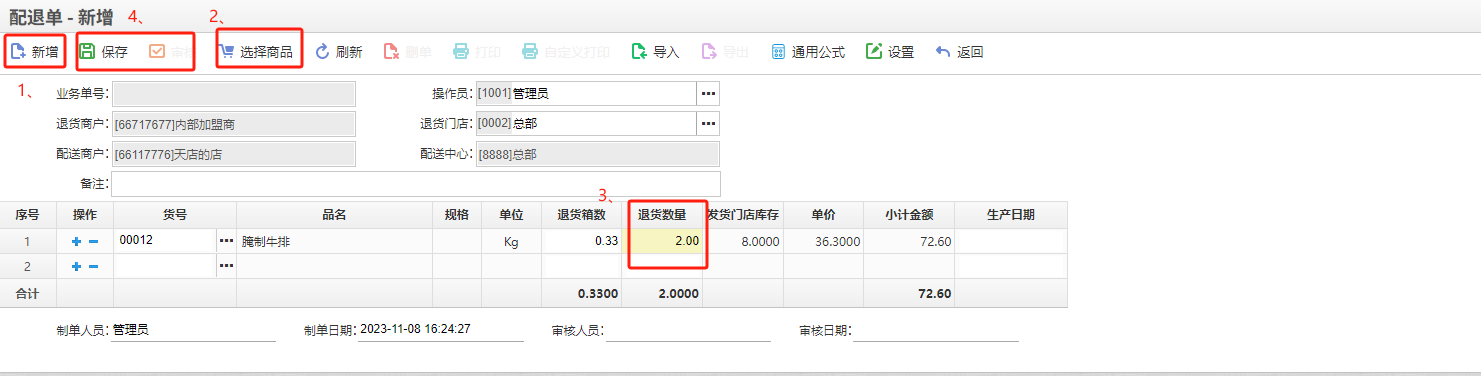Click the empty 审核人员 field

(x=688, y=329)
